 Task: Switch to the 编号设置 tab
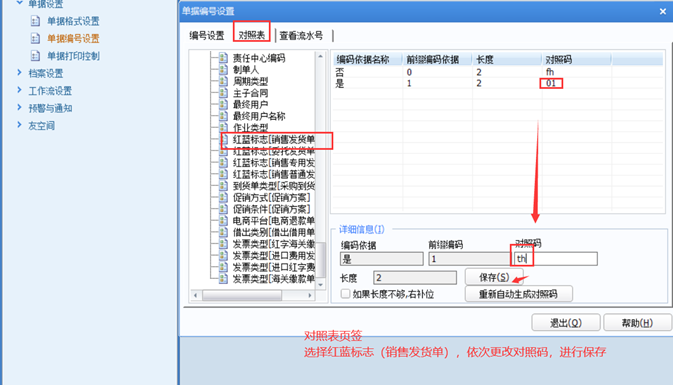(x=207, y=35)
